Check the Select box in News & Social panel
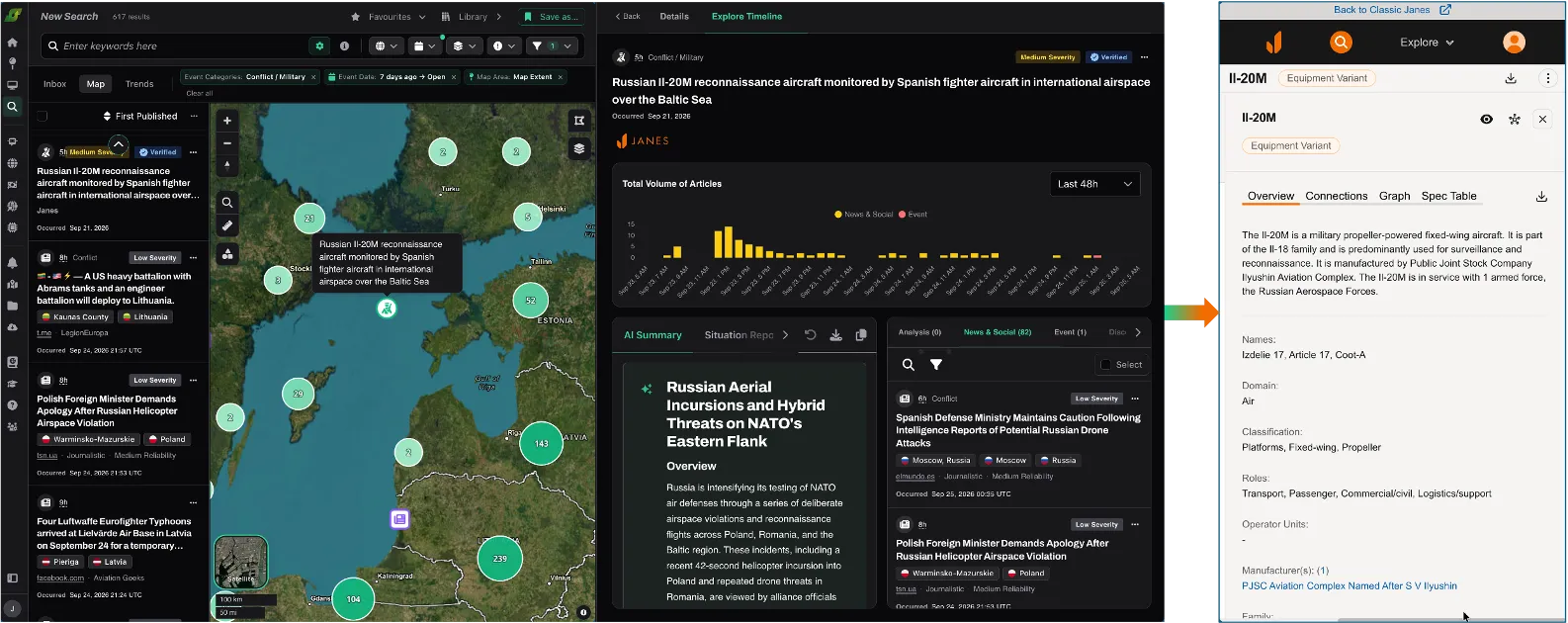 tap(1105, 365)
